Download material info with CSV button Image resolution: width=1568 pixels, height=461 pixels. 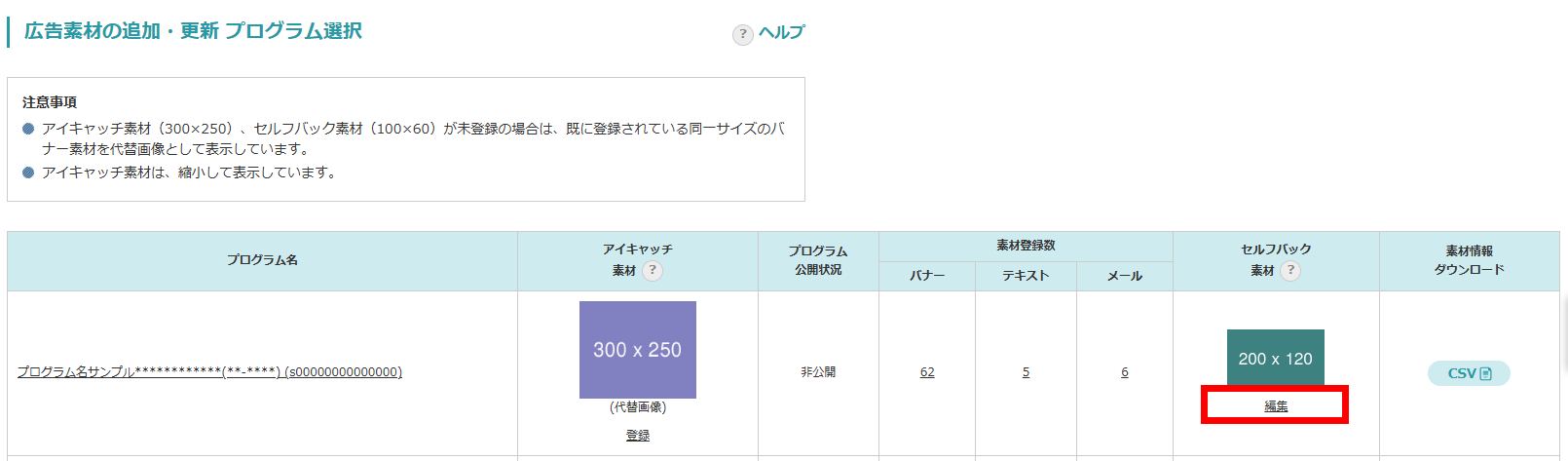pos(1468,373)
